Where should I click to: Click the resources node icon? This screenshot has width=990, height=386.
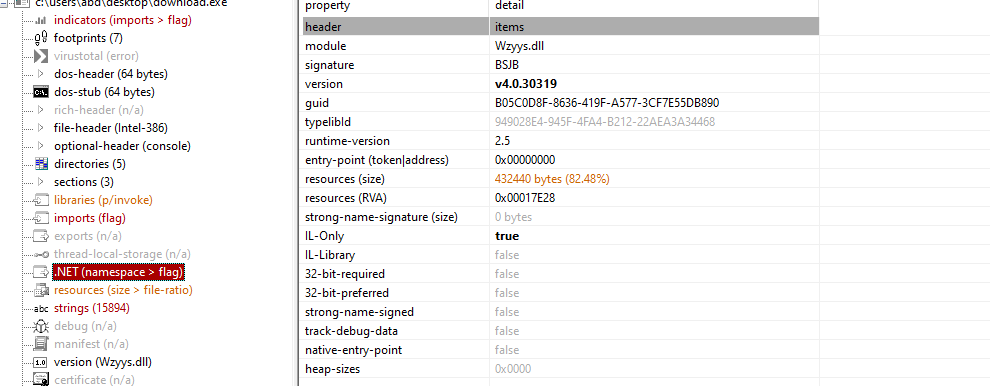tap(40, 291)
